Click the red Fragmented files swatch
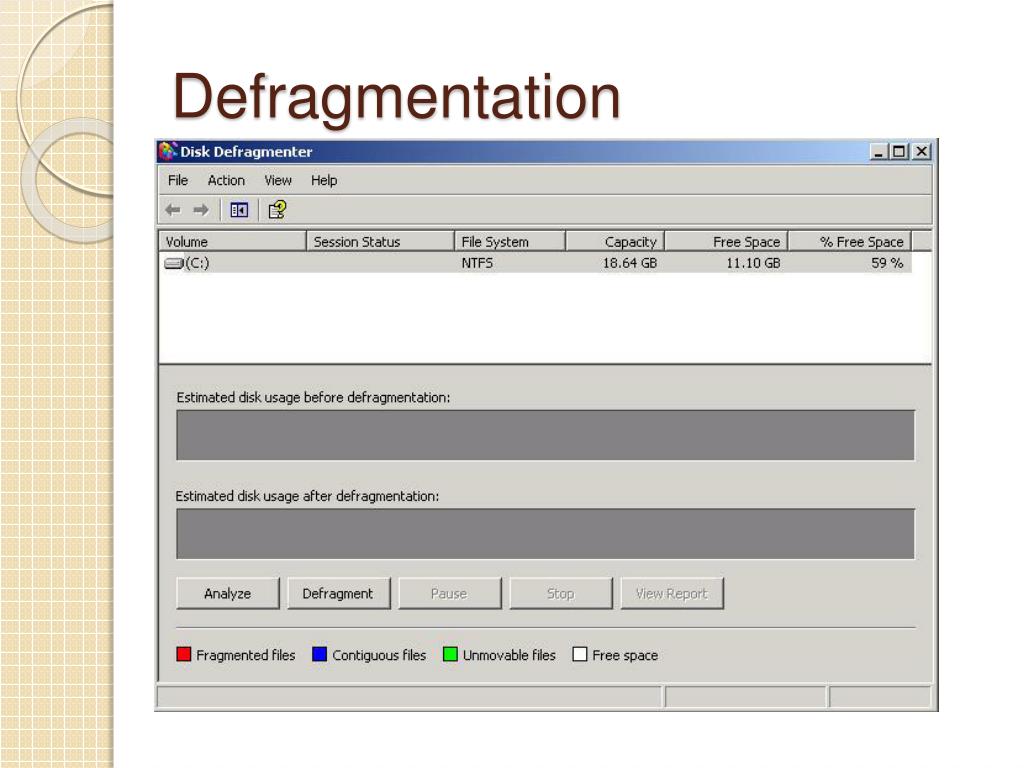 (x=184, y=654)
